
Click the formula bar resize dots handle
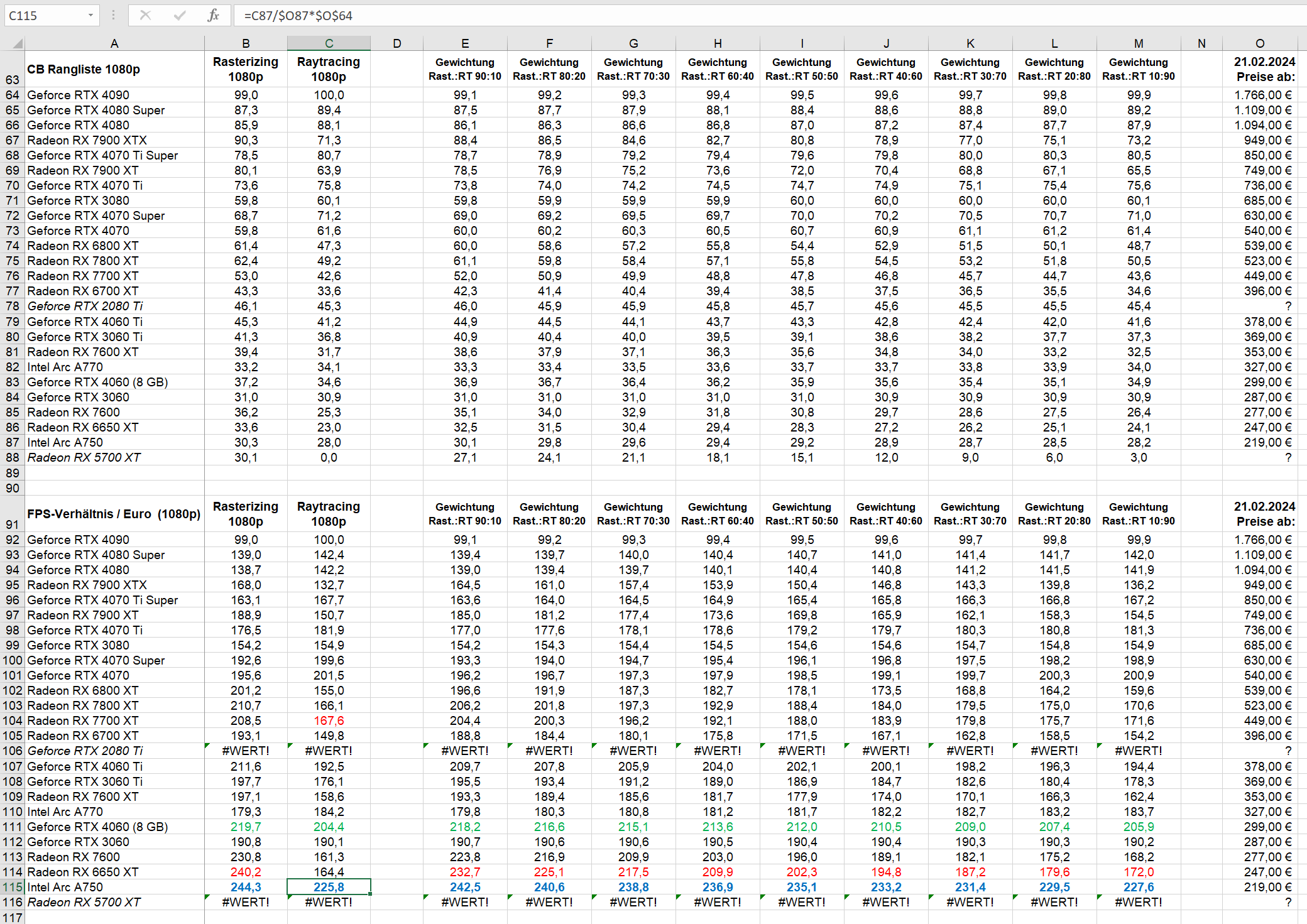click(x=113, y=15)
